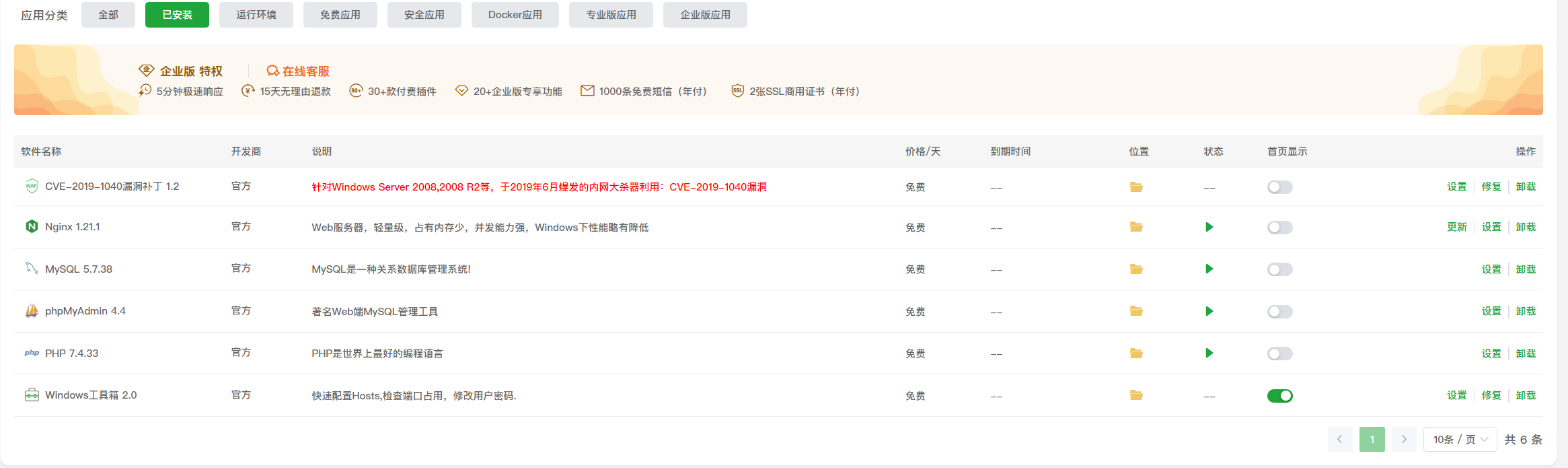Switch to the 专业版应用 category

point(611,15)
